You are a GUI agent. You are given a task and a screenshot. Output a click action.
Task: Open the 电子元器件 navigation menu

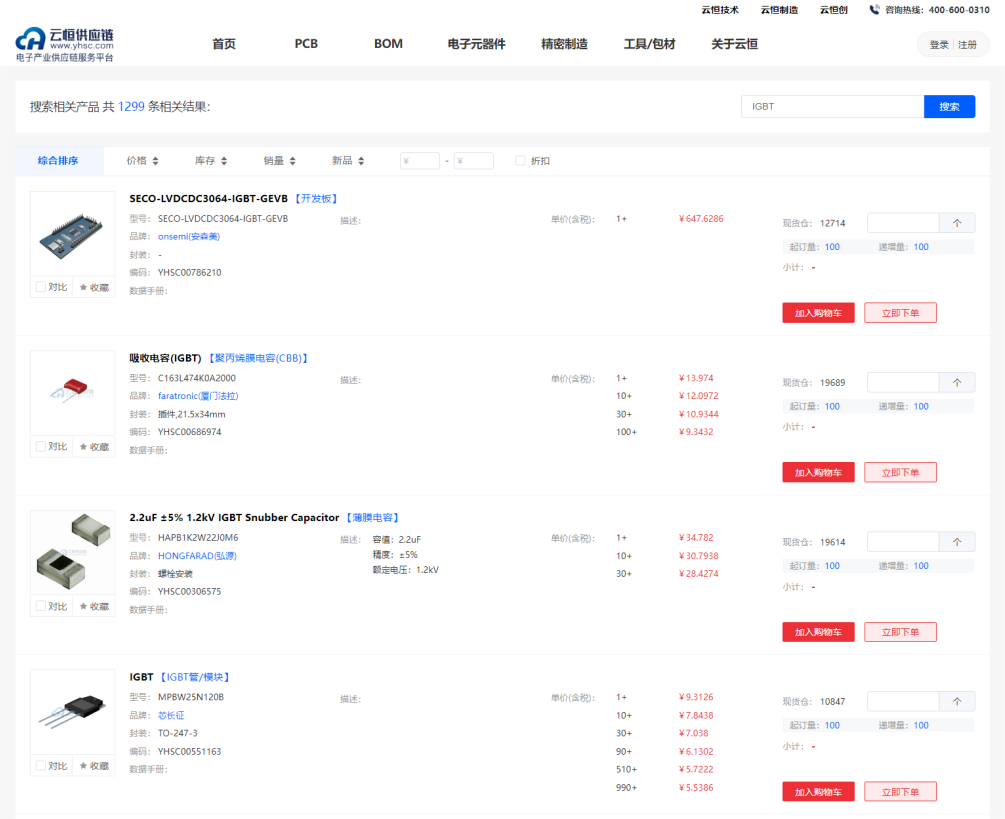[476, 44]
